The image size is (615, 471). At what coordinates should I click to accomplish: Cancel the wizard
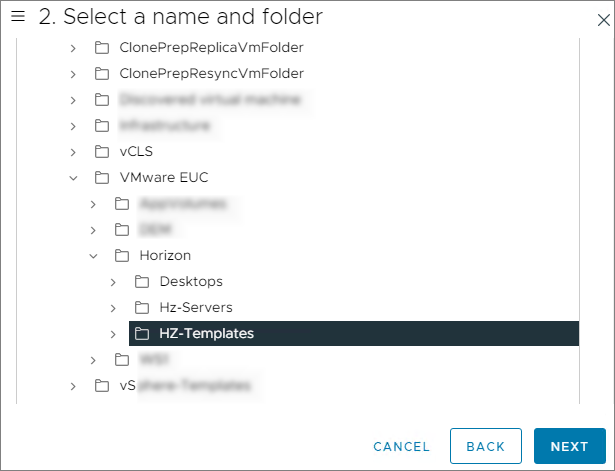coord(401,446)
